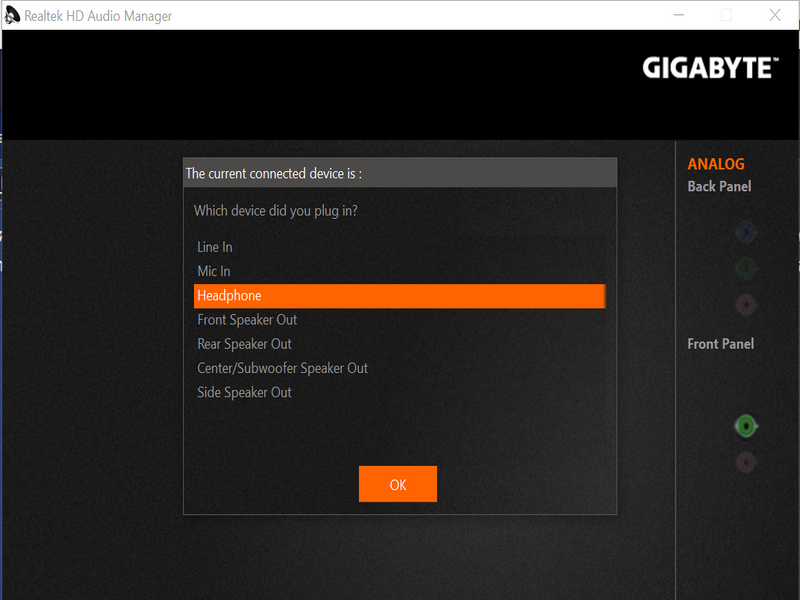Image resolution: width=800 pixels, height=600 pixels.
Task: Select Mic In from device list
Action: pos(399,271)
